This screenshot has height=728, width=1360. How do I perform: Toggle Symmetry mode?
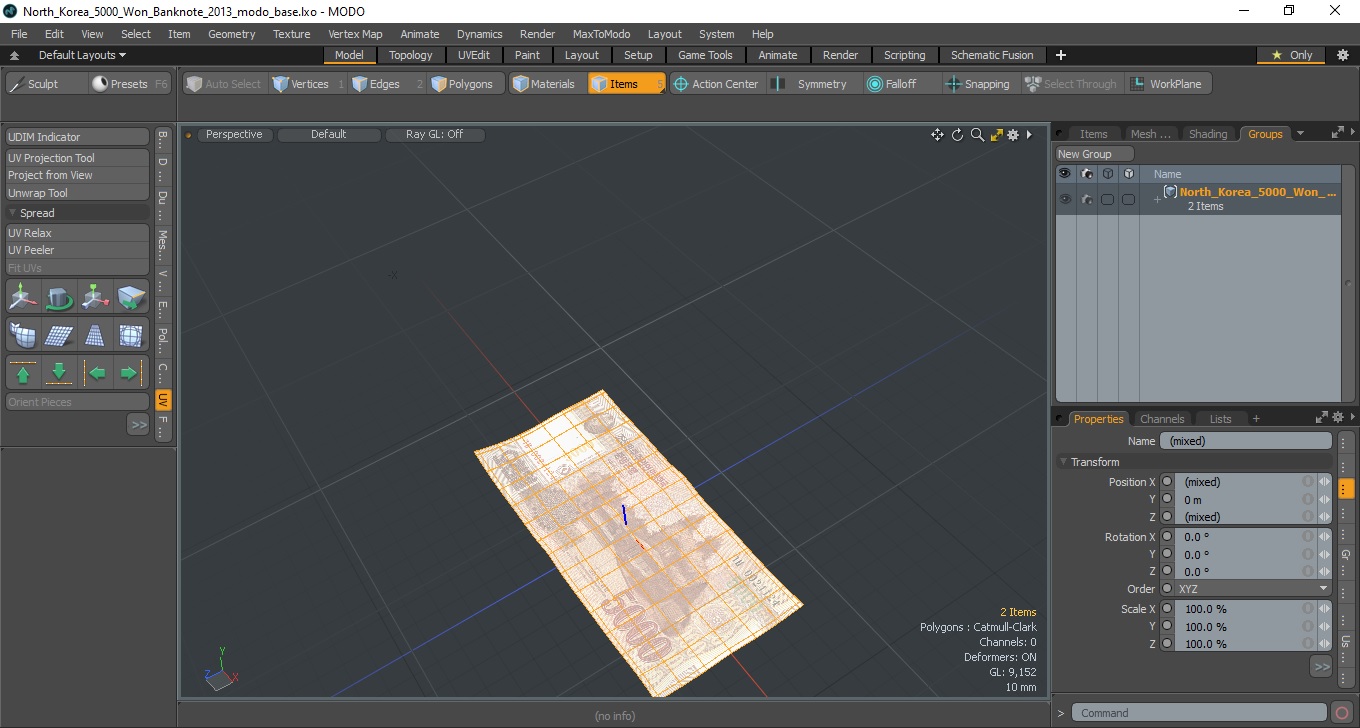pyautogui.click(x=811, y=84)
